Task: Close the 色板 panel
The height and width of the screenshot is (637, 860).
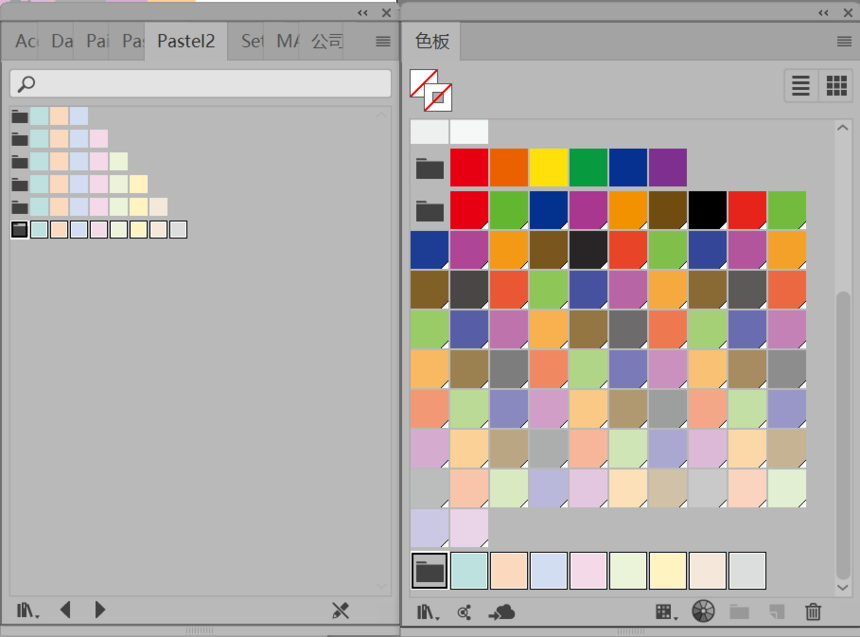Action: (848, 13)
